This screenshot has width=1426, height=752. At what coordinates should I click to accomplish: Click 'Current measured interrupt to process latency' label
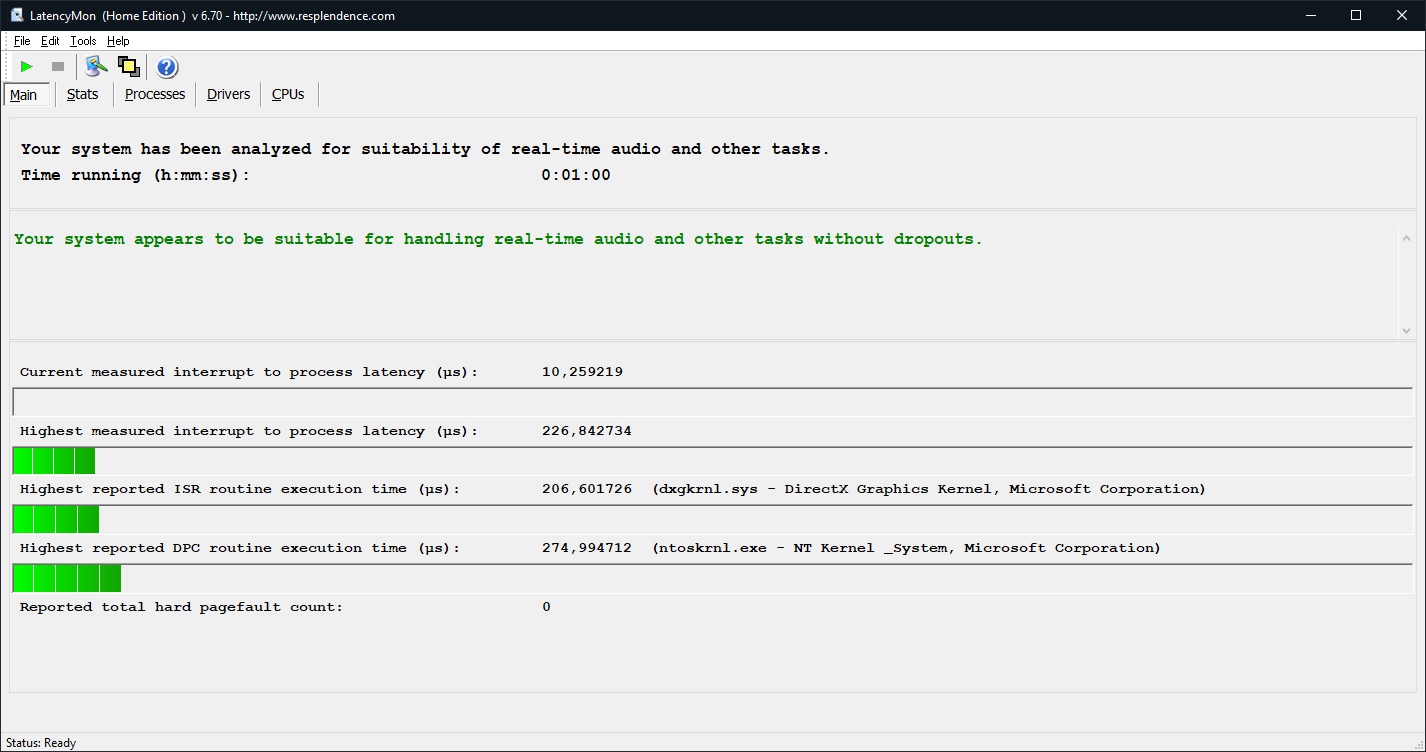click(249, 372)
